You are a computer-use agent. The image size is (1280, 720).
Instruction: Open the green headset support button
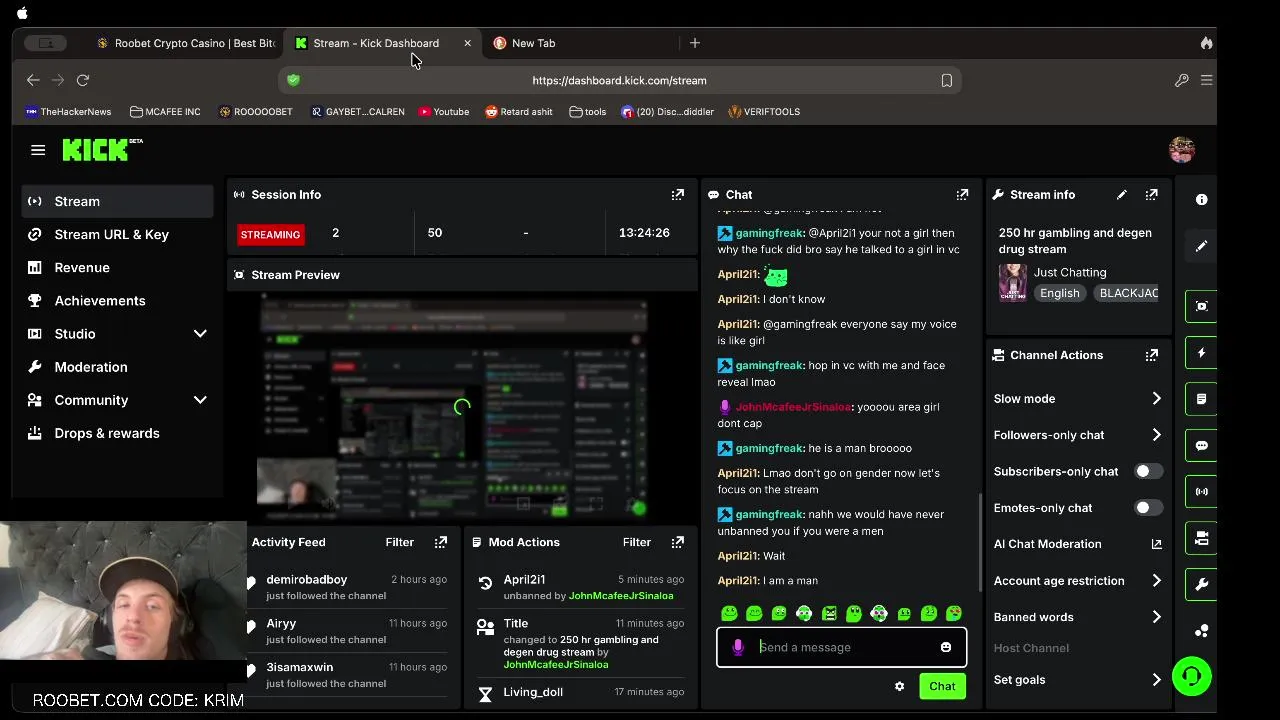click(1191, 676)
